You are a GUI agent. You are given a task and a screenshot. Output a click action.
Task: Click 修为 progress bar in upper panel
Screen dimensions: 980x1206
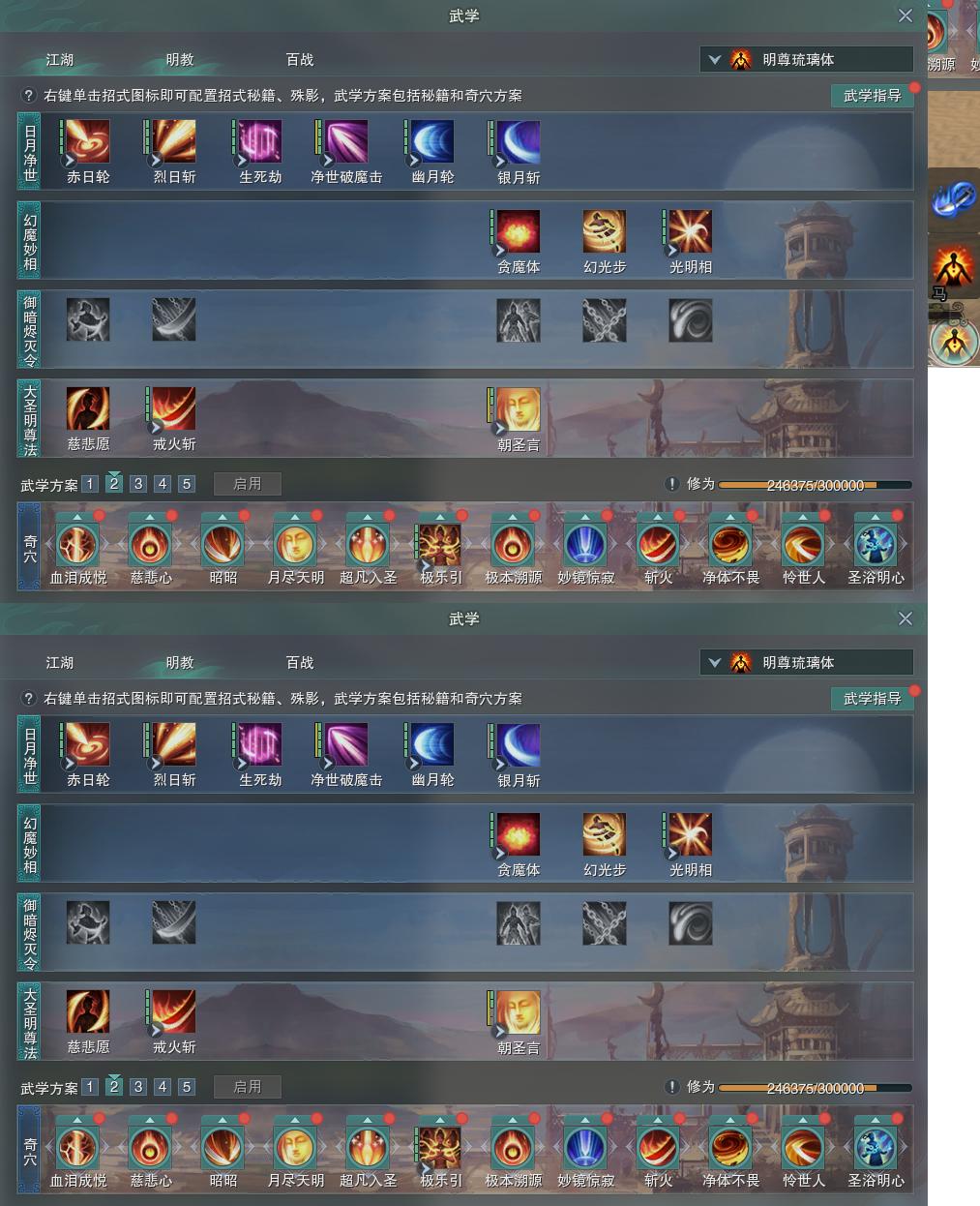coord(815,485)
